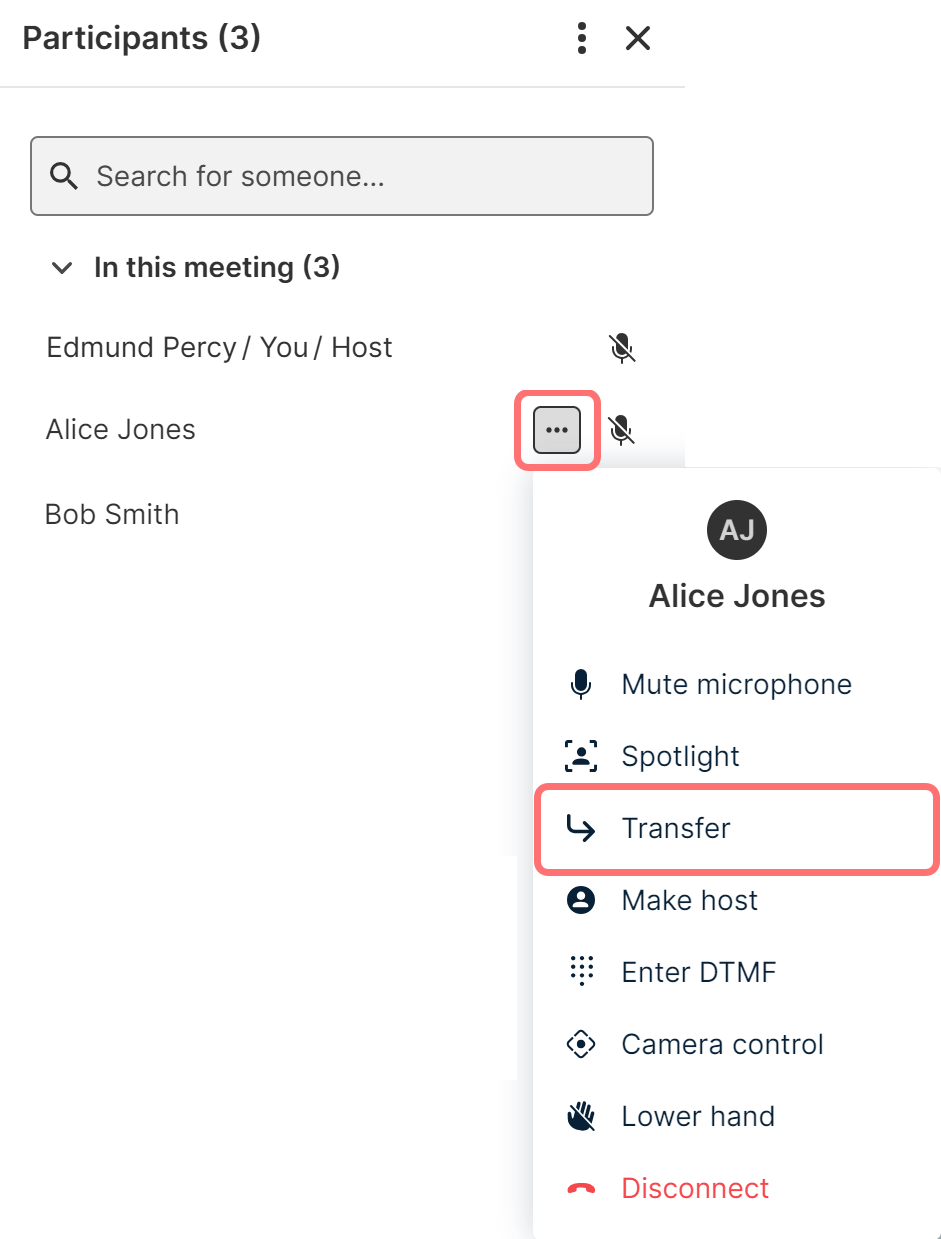The width and height of the screenshot is (941, 1239).
Task: Collapse the In this meeting section
Action: point(63,268)
